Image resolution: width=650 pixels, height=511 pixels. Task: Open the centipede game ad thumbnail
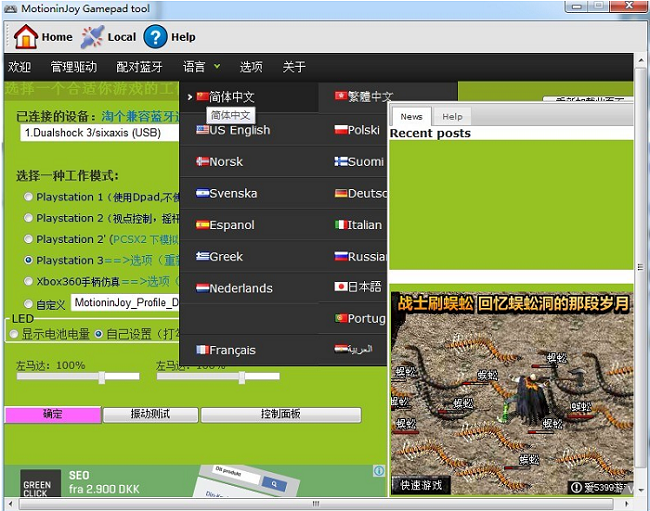(x=512, y=393)
